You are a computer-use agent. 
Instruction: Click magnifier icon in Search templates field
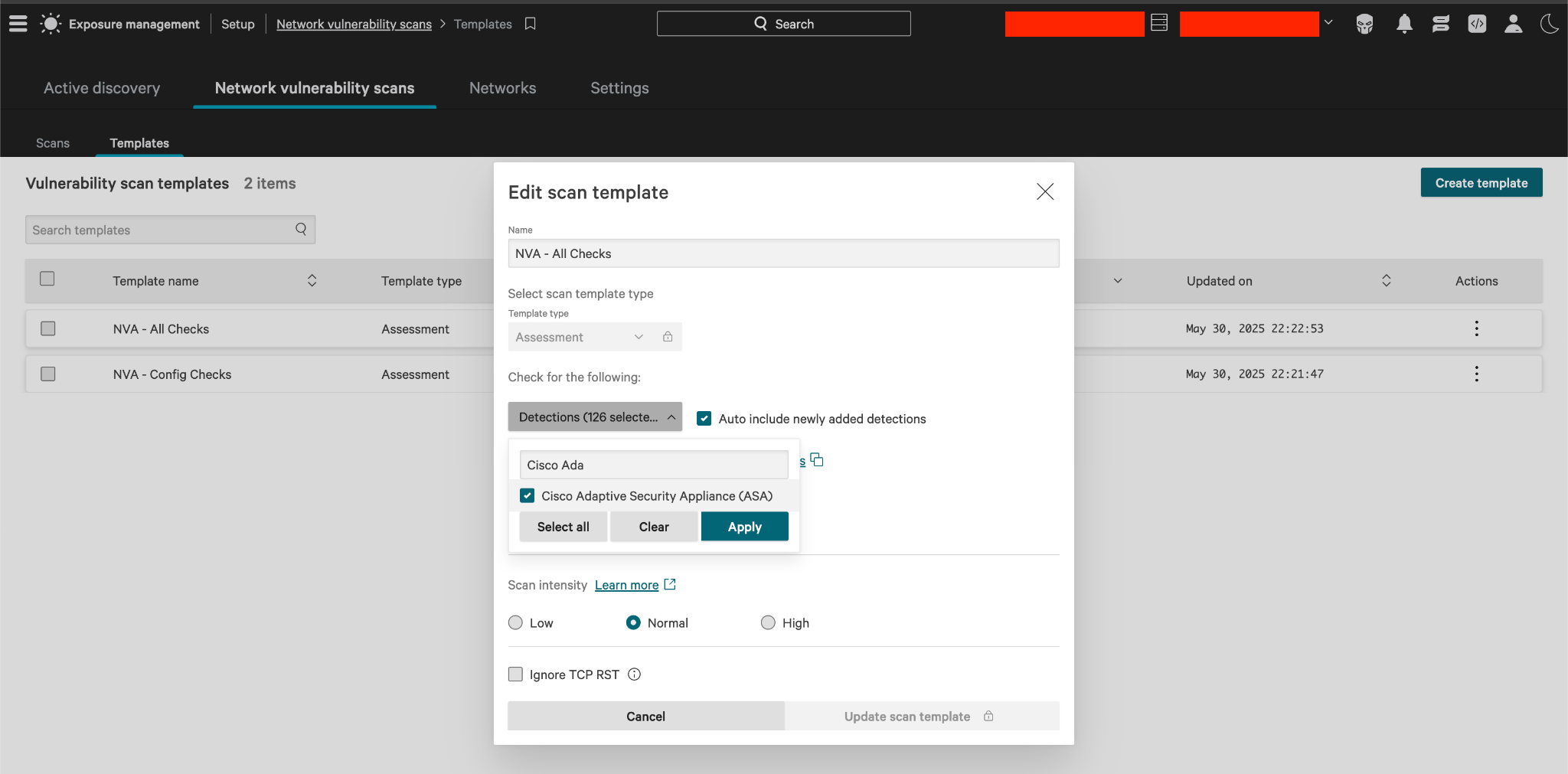301,229
